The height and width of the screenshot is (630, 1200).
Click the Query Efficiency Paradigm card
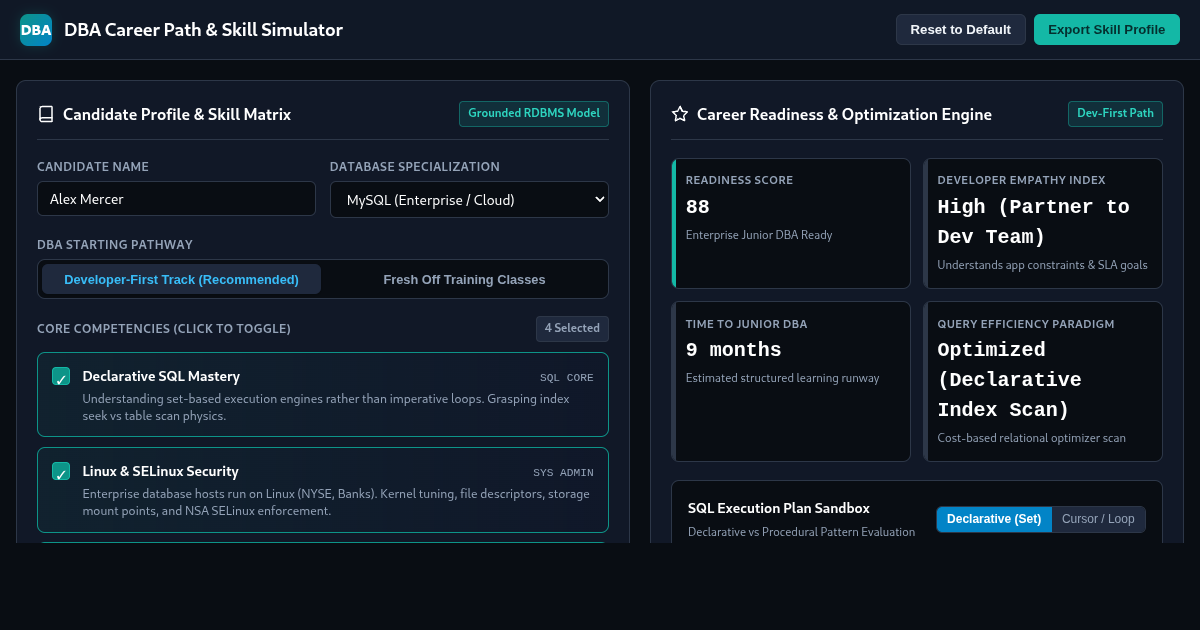coord(1043,381)
